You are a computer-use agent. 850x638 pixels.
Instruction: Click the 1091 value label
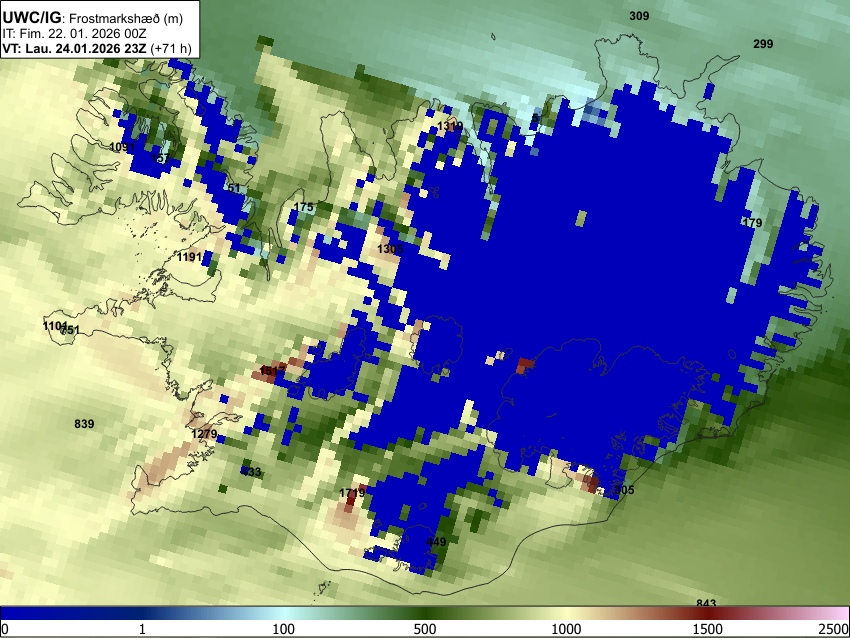click(123, 147)
